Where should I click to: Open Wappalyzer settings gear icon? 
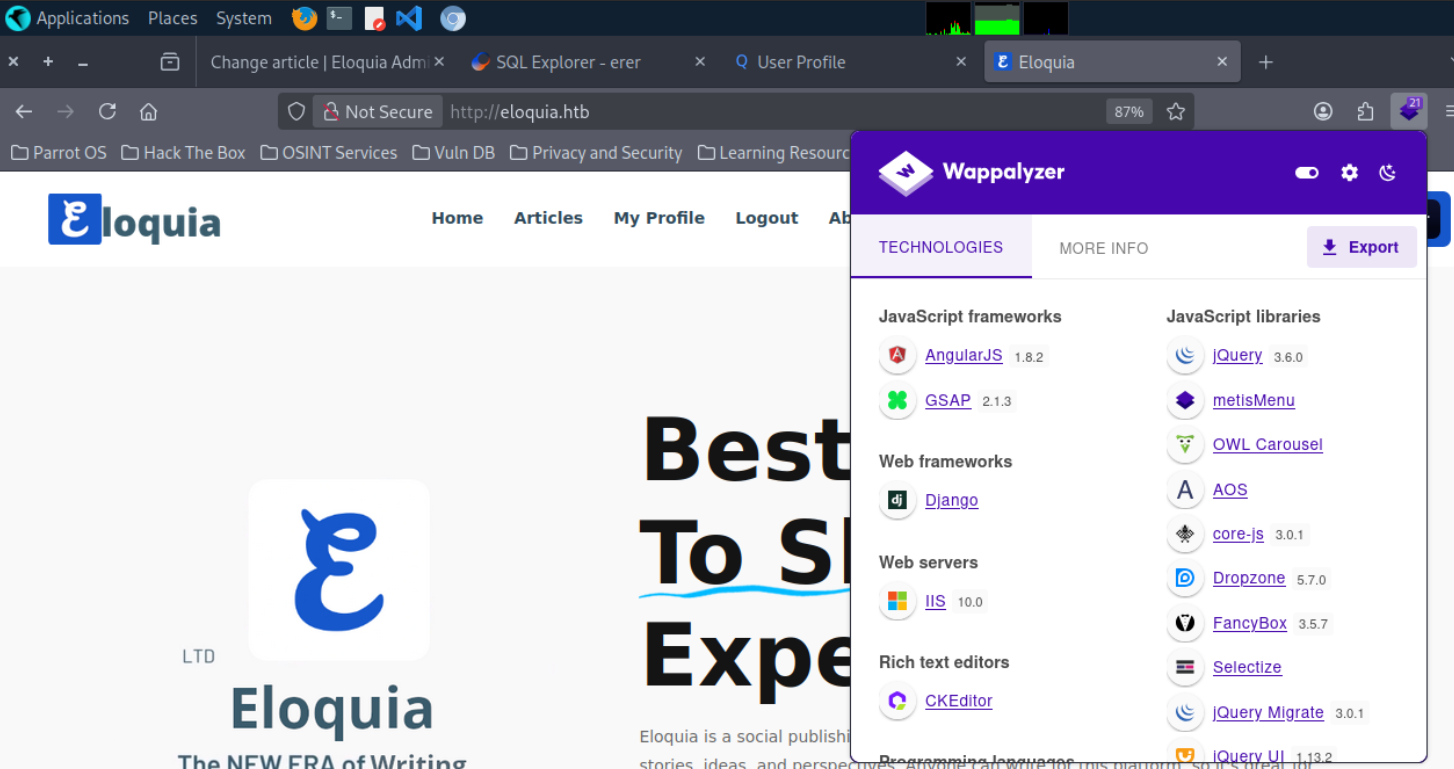click(1349, 173)
